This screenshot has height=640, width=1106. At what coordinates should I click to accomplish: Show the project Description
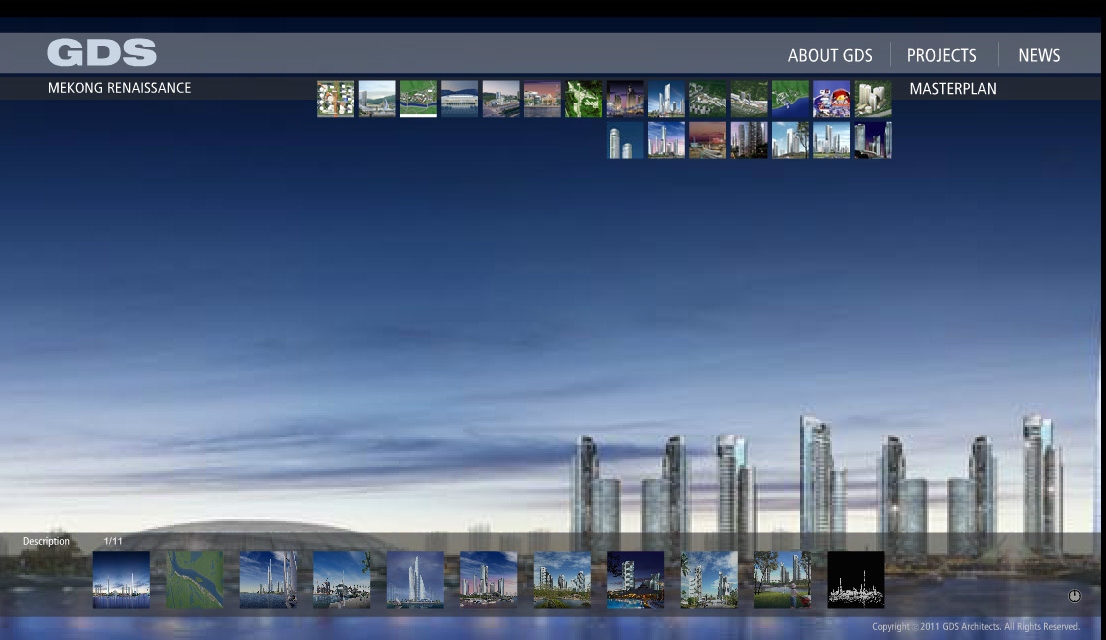(x=46, y=541)
